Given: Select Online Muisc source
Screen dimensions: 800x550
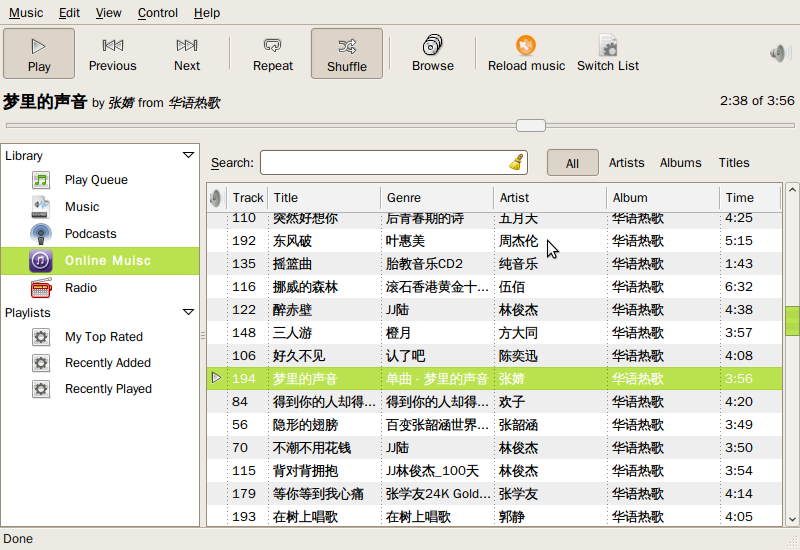Looking at the screenshot, I should click(x=100, y=261).
